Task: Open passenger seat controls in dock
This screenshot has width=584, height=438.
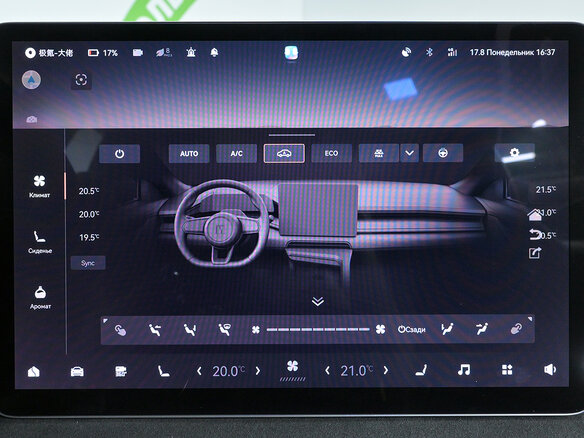Action: pyautogui.click(x=421, y=370)
